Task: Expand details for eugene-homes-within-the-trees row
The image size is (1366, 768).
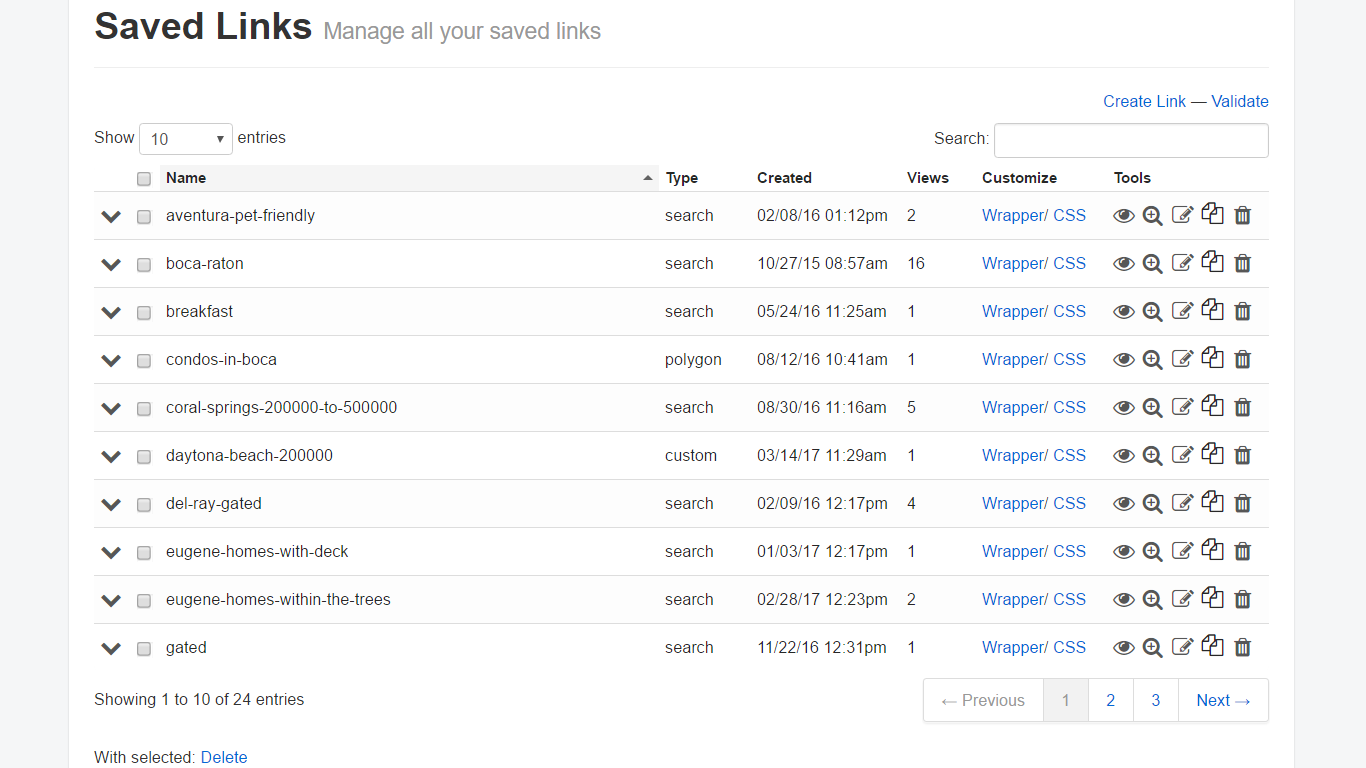Action: [111, 600]
